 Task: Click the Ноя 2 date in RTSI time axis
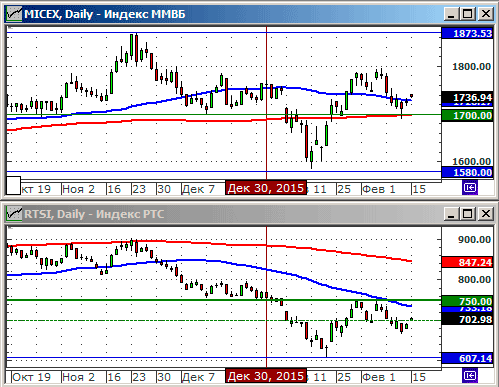(x=79, y=377)
